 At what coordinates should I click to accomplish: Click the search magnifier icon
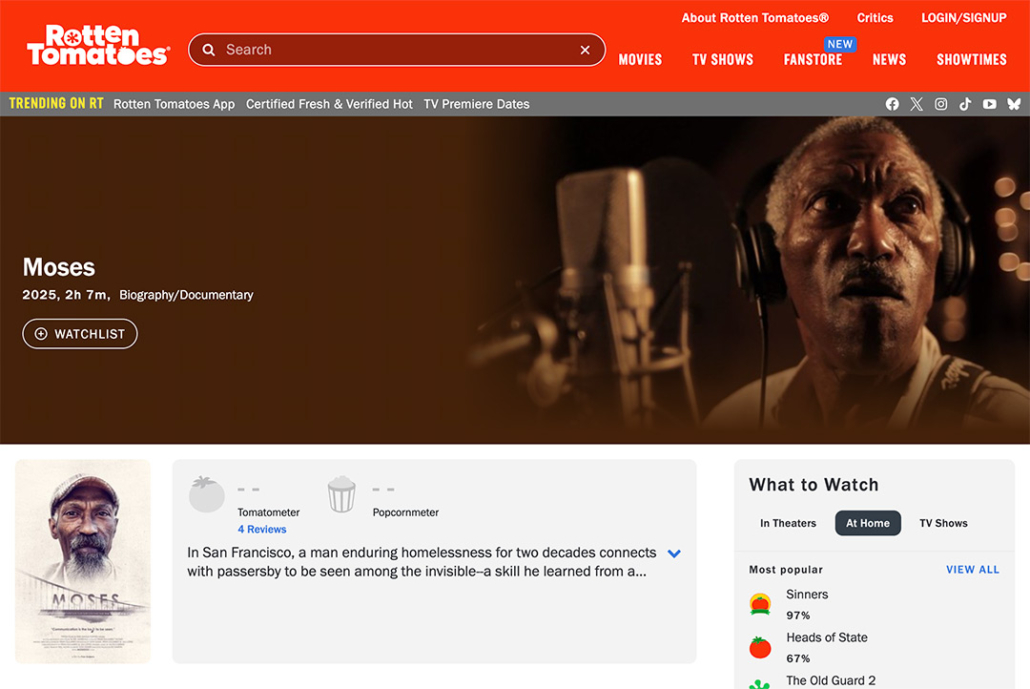[209, 50]
